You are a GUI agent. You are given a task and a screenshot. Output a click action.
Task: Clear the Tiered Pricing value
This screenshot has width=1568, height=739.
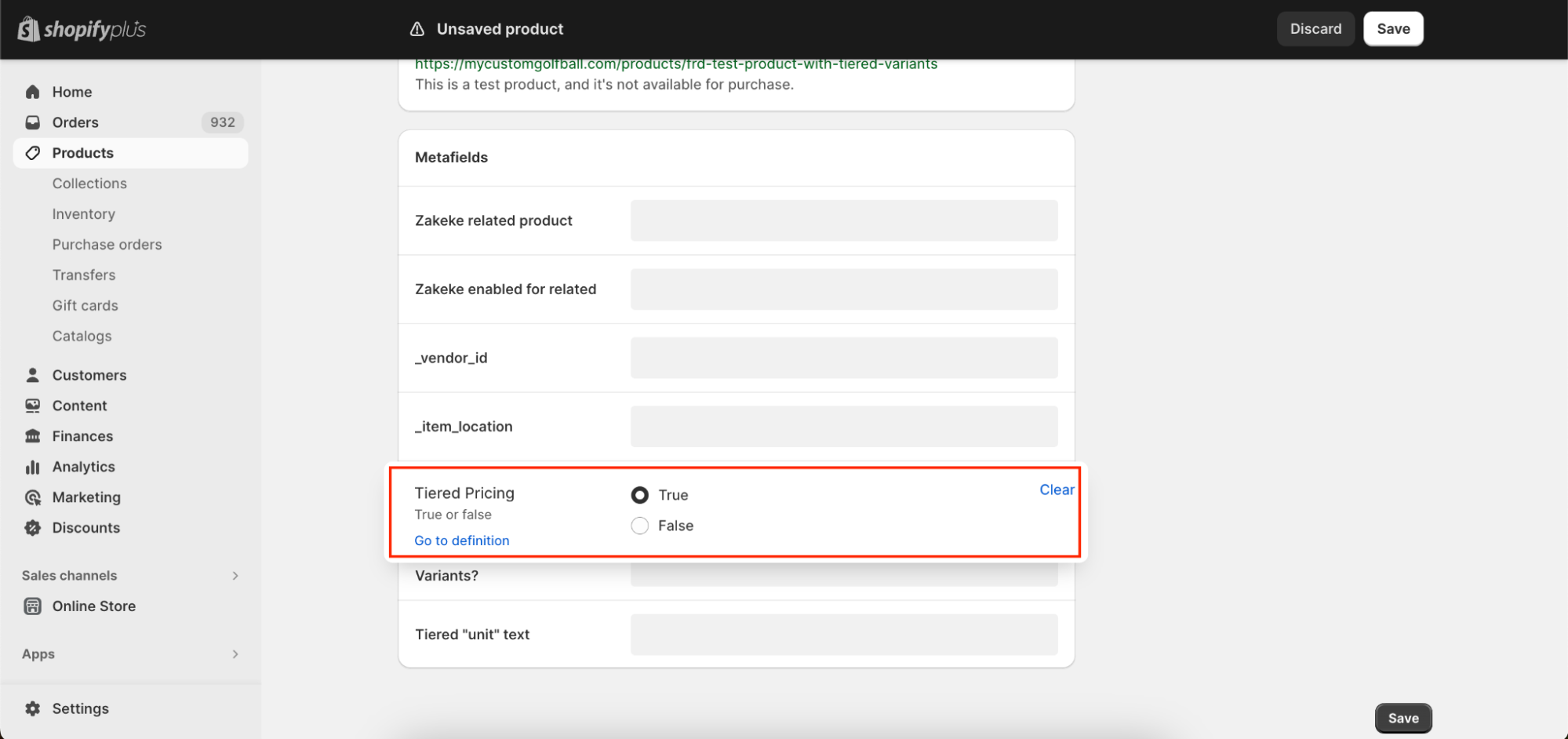(1057, 490)
